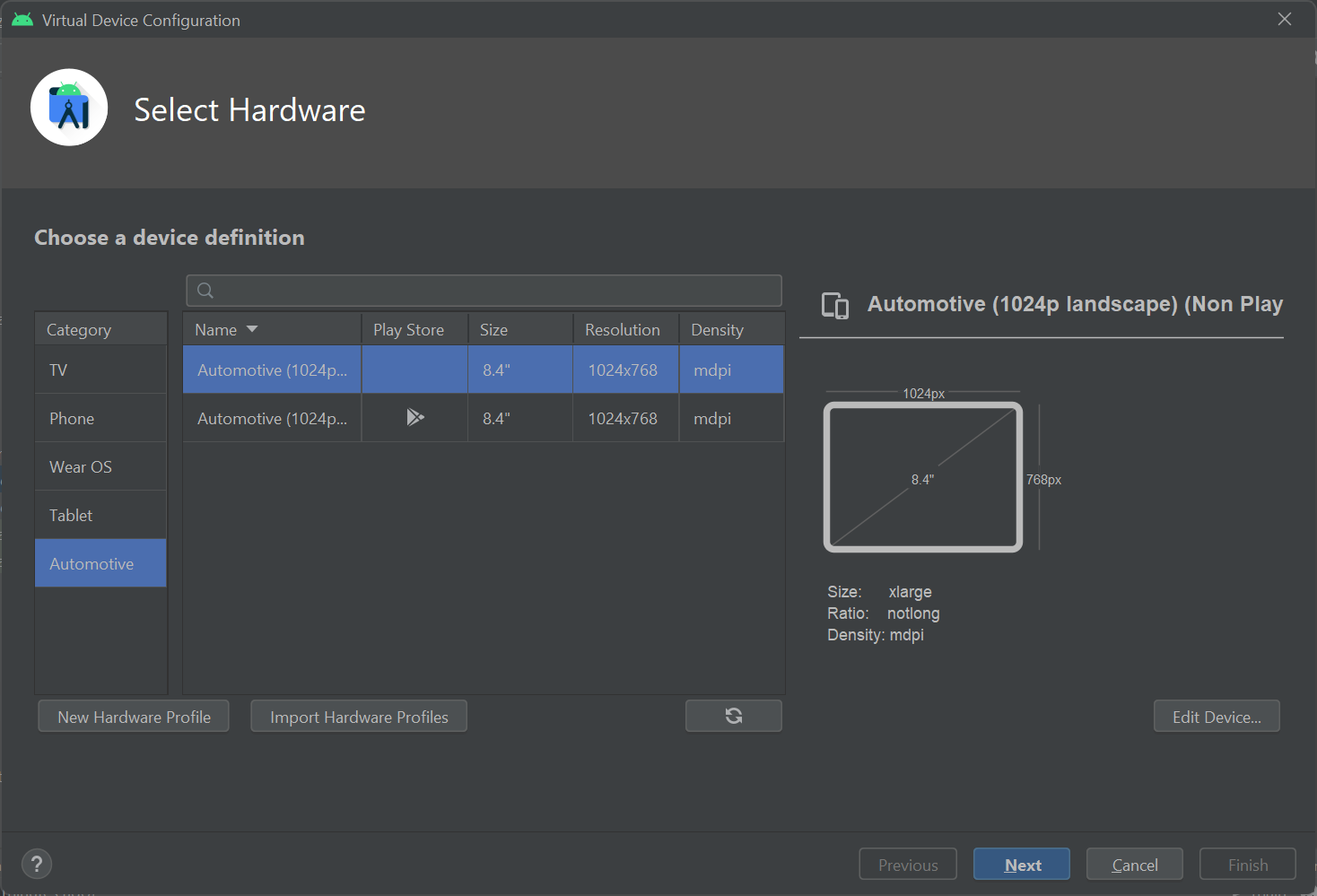Click the Android icon in title bar
Viewport: 1317px width, 896px height.
(x=22, y=20)
